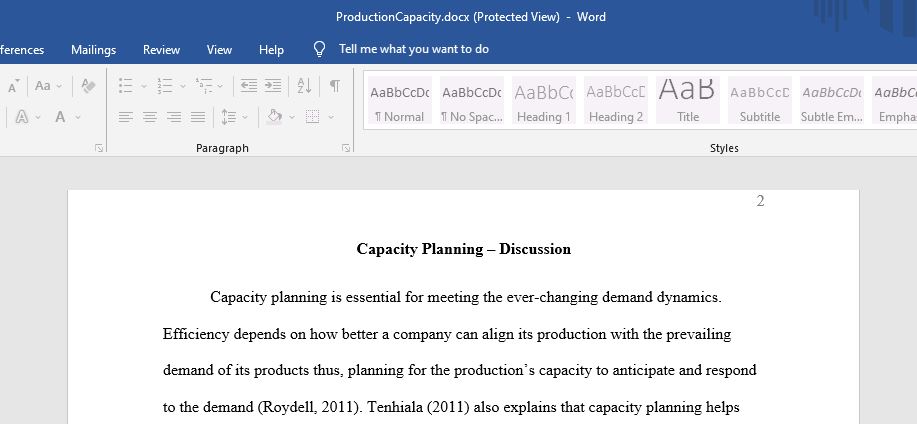Click the Sort A-Z icon
This screenshot has width=917, height=424.
[304, 86]
